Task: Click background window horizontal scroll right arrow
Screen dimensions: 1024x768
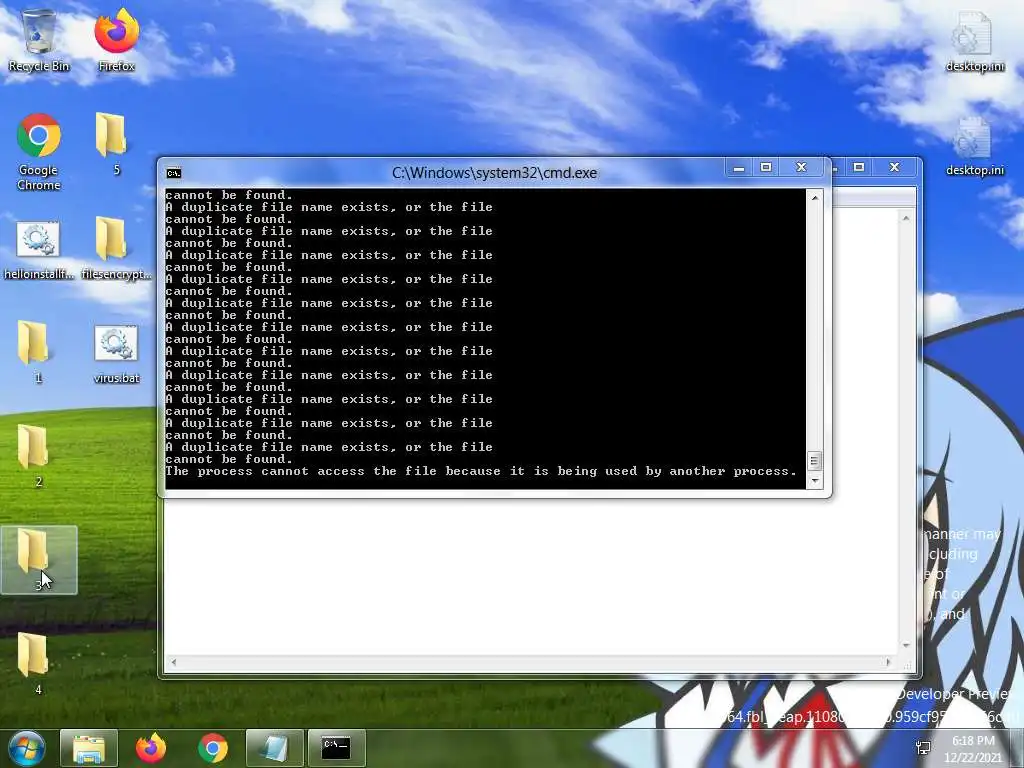Action: (888, 662)
